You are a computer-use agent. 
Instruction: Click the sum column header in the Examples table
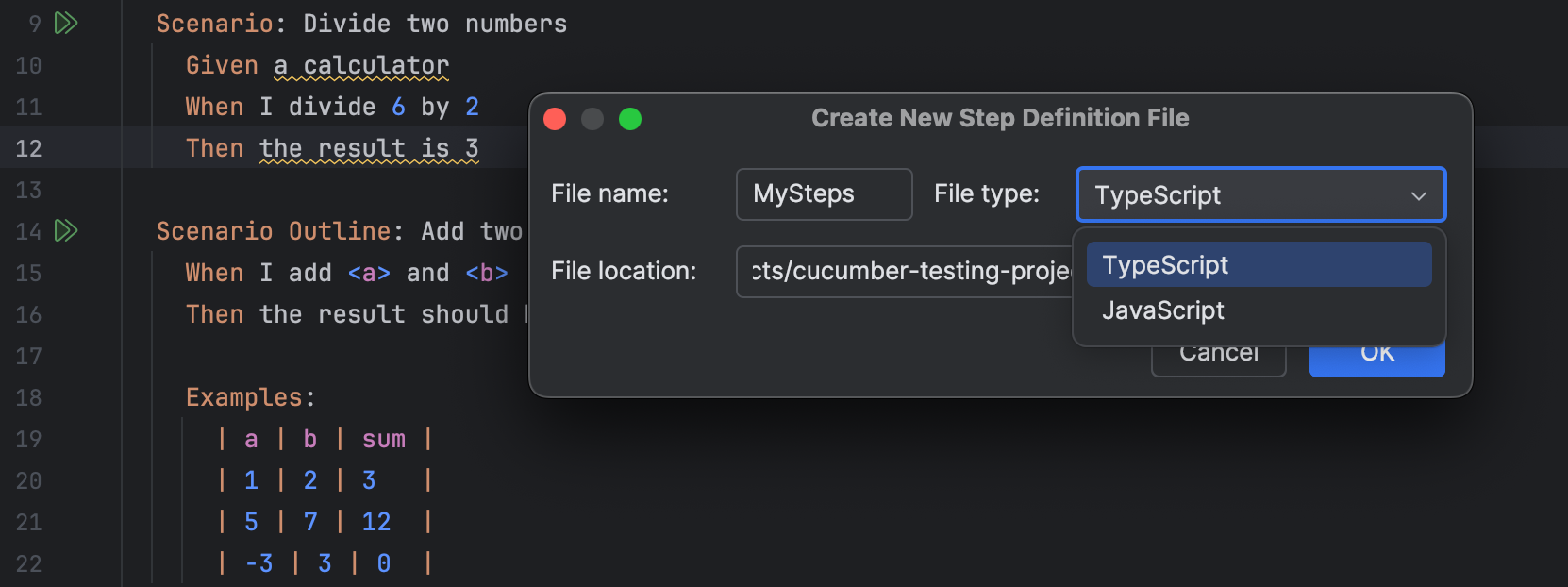coord(382,438)
